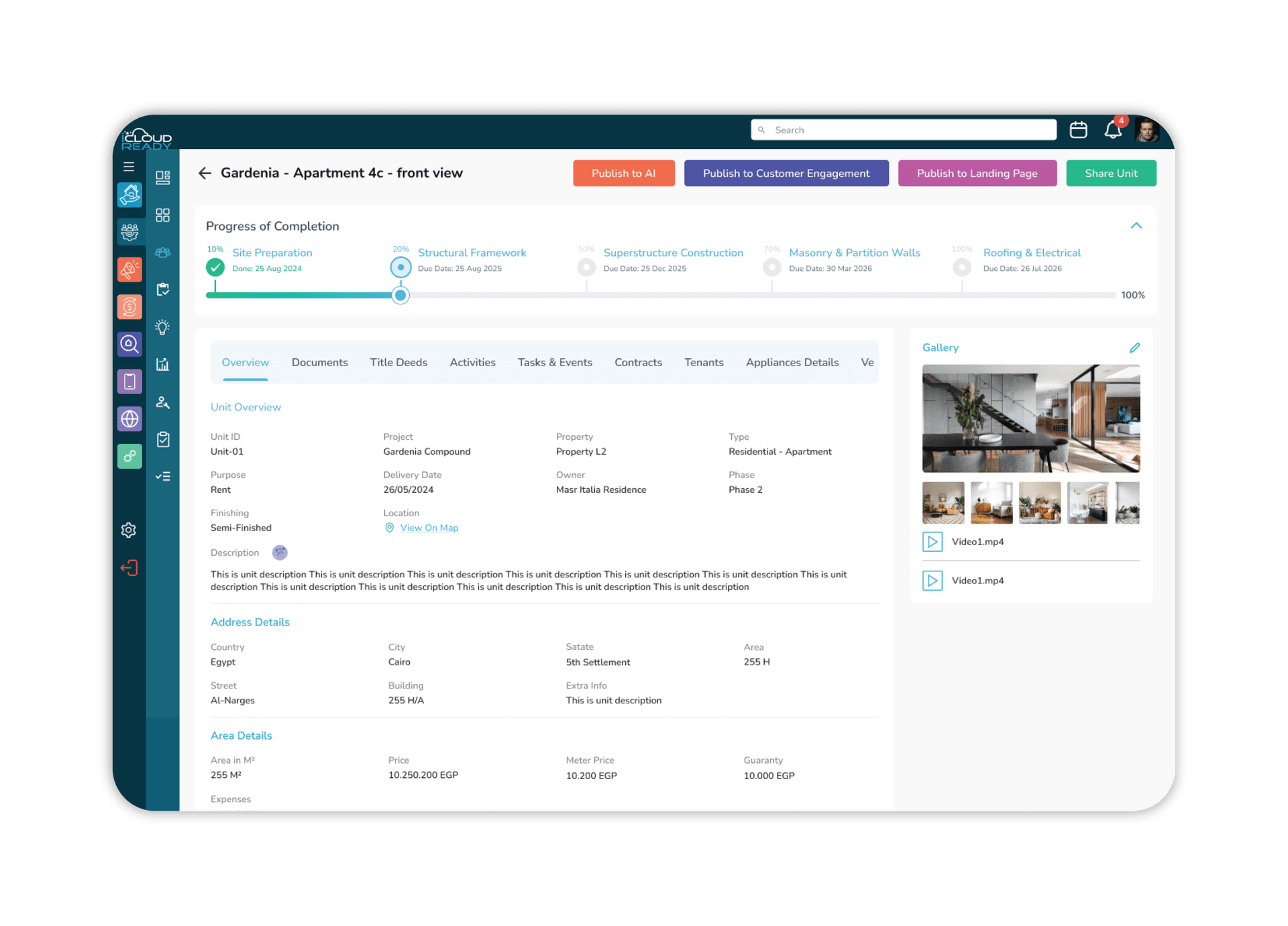The image size is (1288, 926).
Task: Select the lightbulb ideas icon
Action: pos(162,327)
